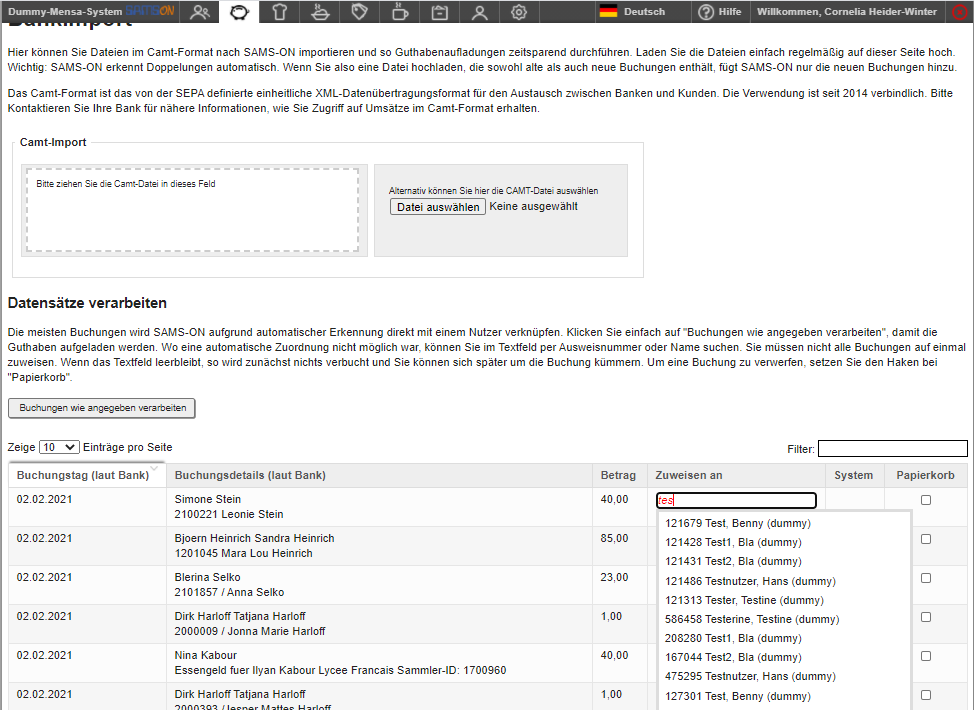Click Buchungen wie angegeben verarbeiten button
Viewport: 974px width, 710px height.
pos(102,408)
